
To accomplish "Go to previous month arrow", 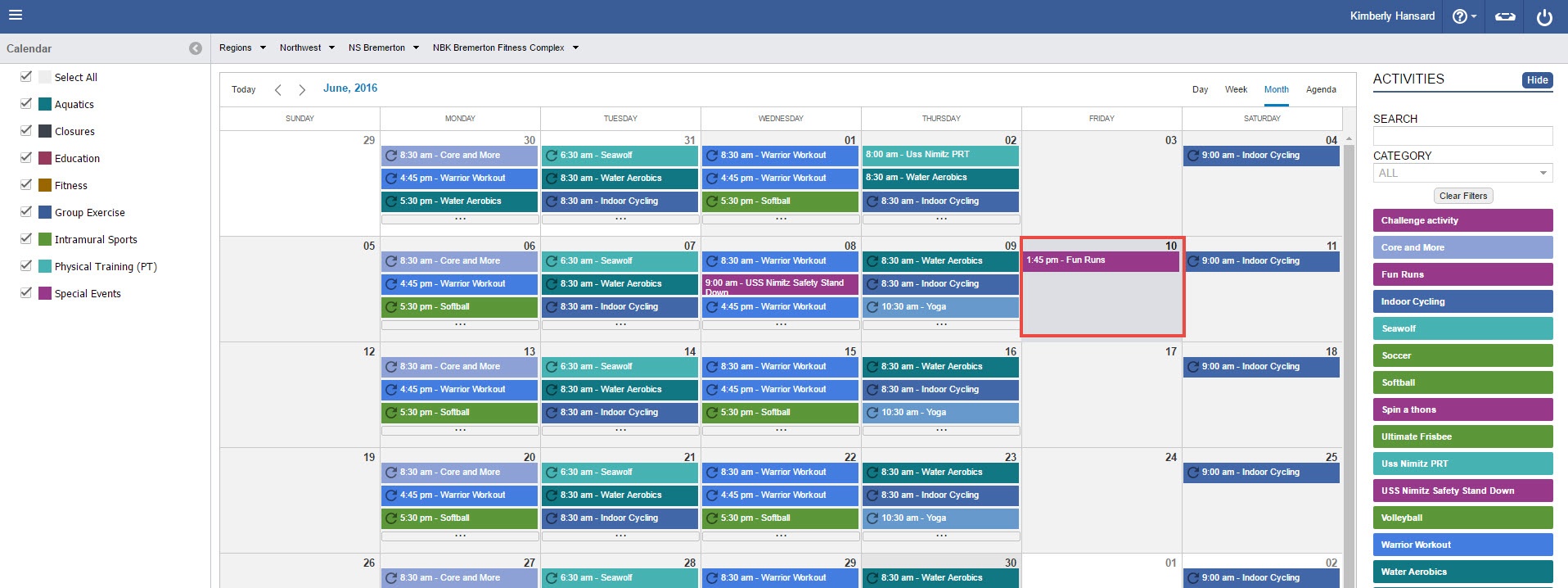I will (x=278, y=89).
